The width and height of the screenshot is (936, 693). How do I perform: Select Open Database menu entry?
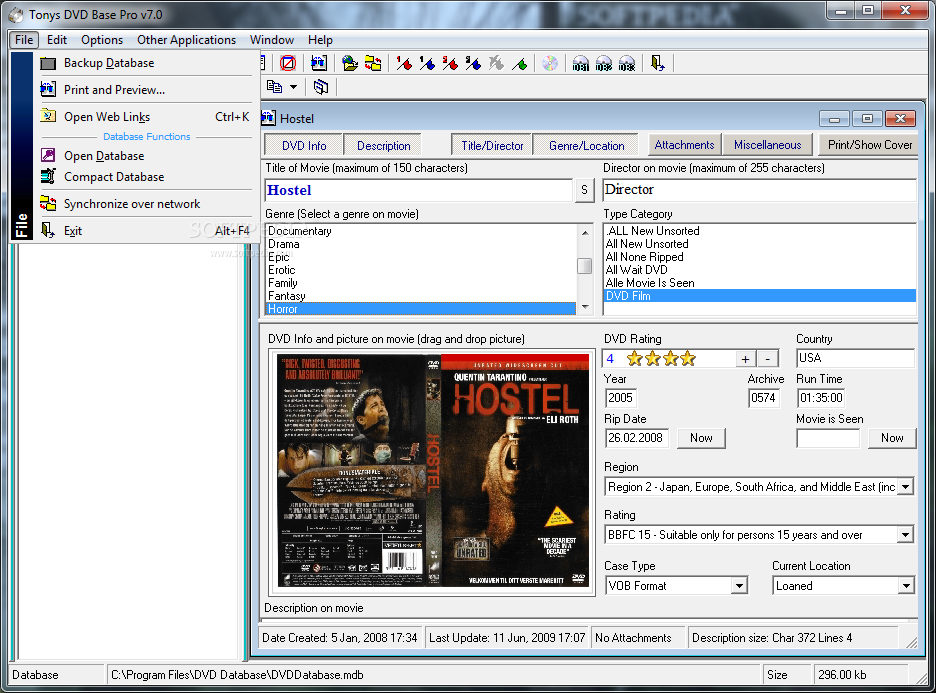[146, 155]
